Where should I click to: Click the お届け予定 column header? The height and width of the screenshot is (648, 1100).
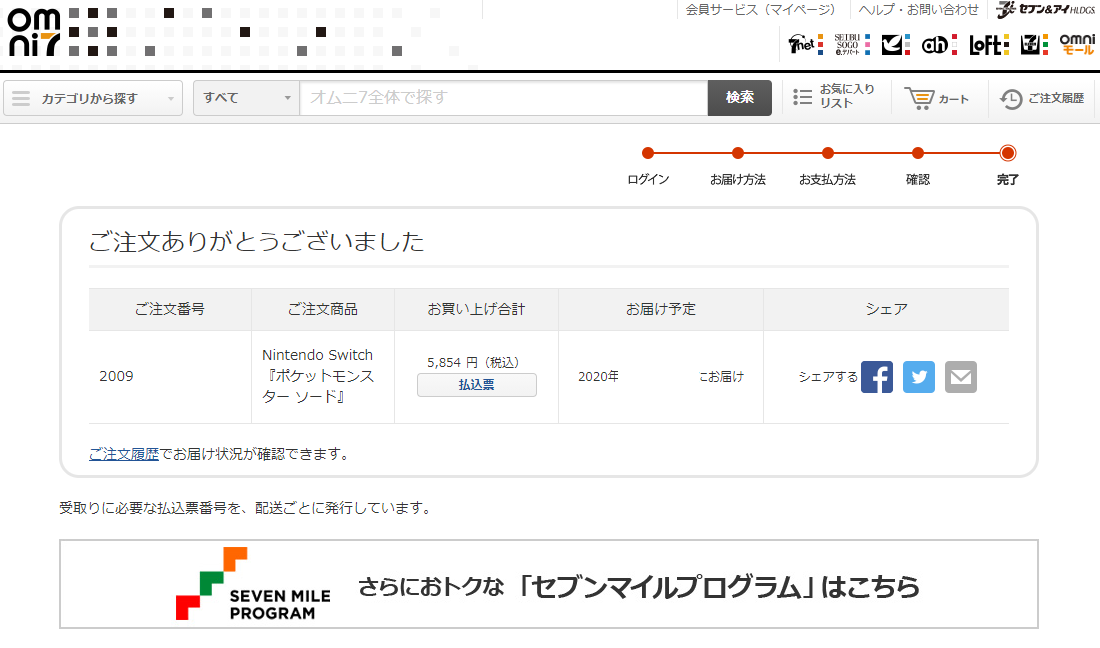[x=661, y=309]
